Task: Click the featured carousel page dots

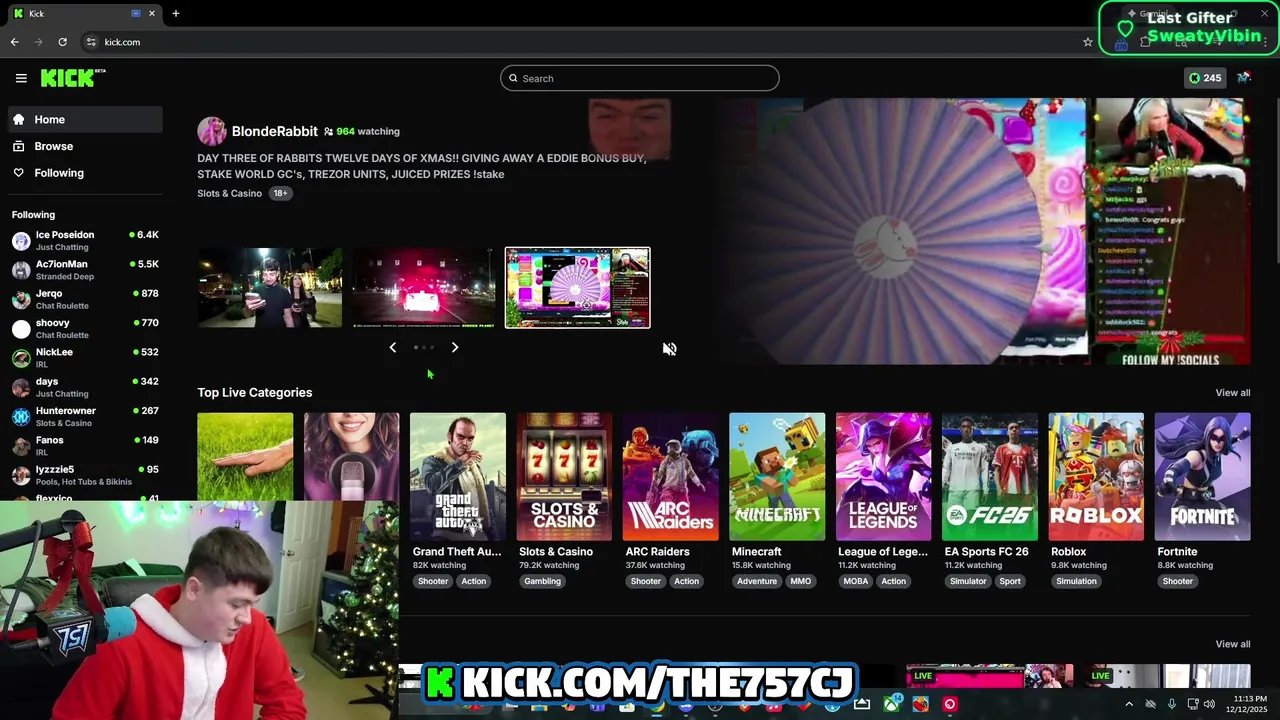Action: point(424,347)
